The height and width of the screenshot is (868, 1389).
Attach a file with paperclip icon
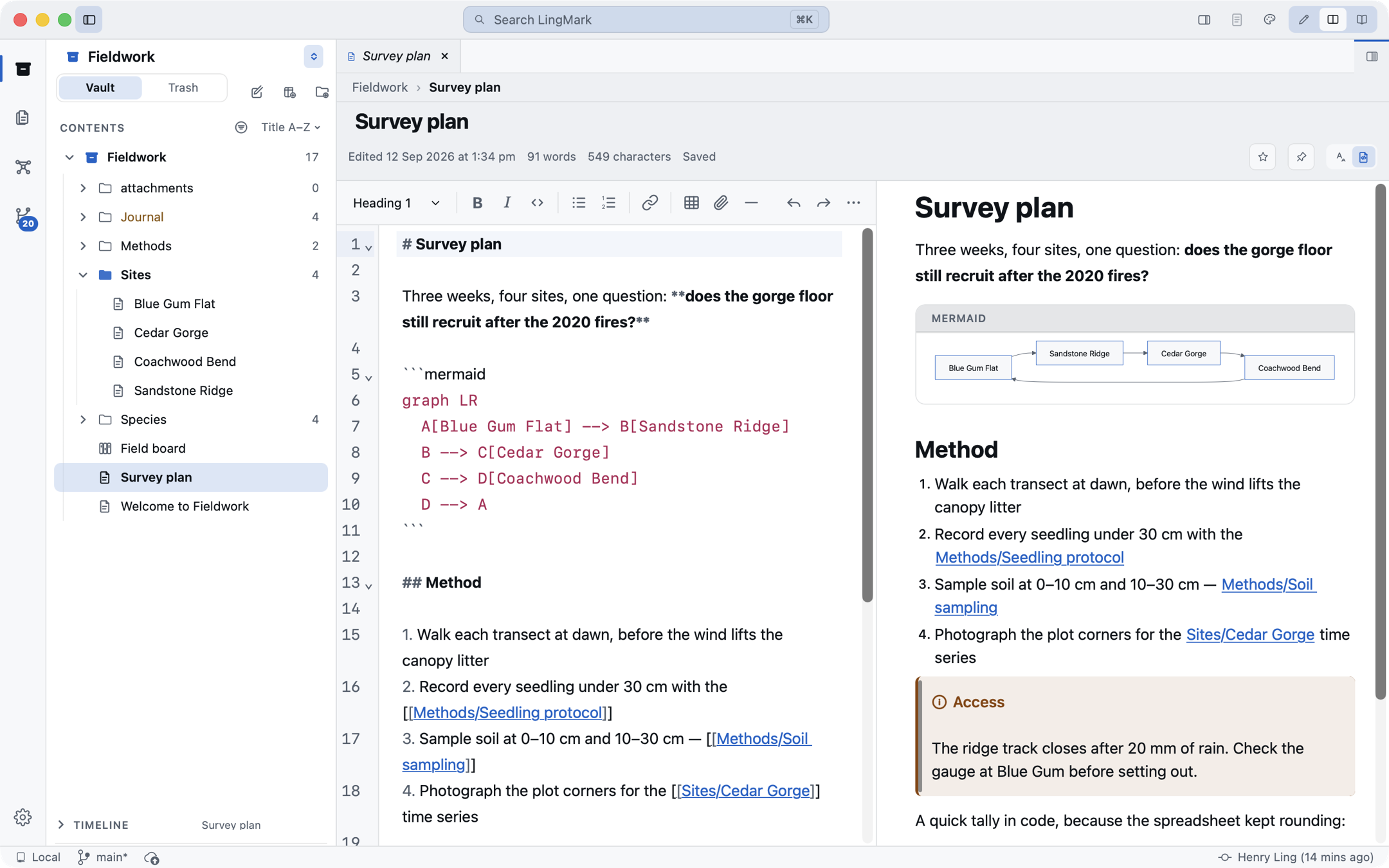pos(721,203)
